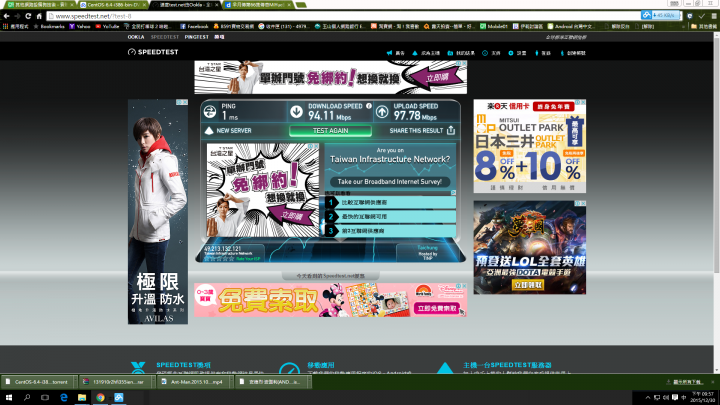720x405 pixels.
Task: Click the lifebuoy support icon in the nav
Action: coord(485,53)
